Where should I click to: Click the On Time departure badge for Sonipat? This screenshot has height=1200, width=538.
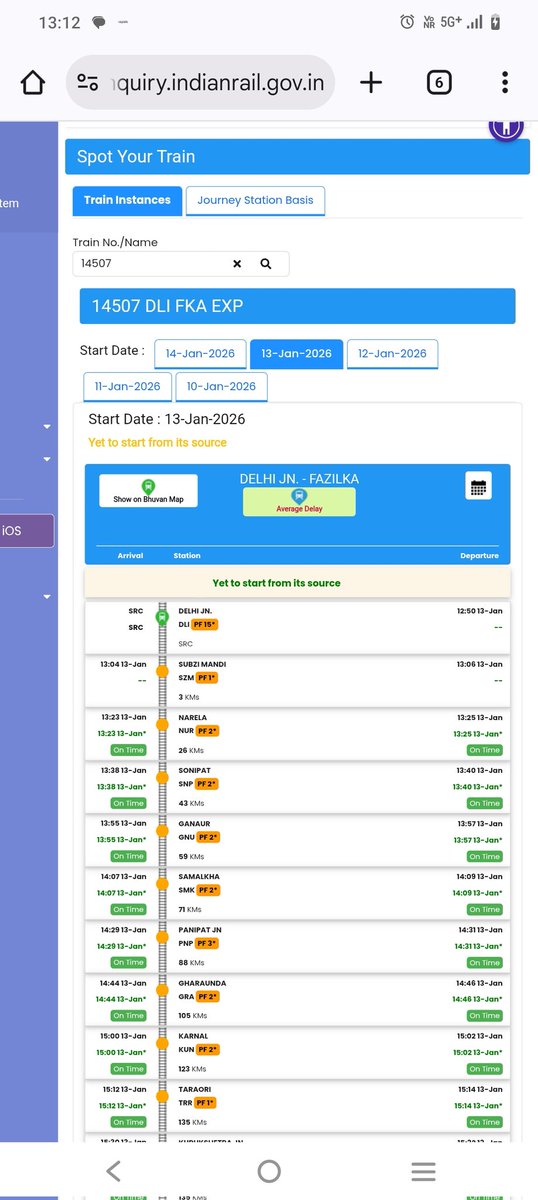pos(484,803)
